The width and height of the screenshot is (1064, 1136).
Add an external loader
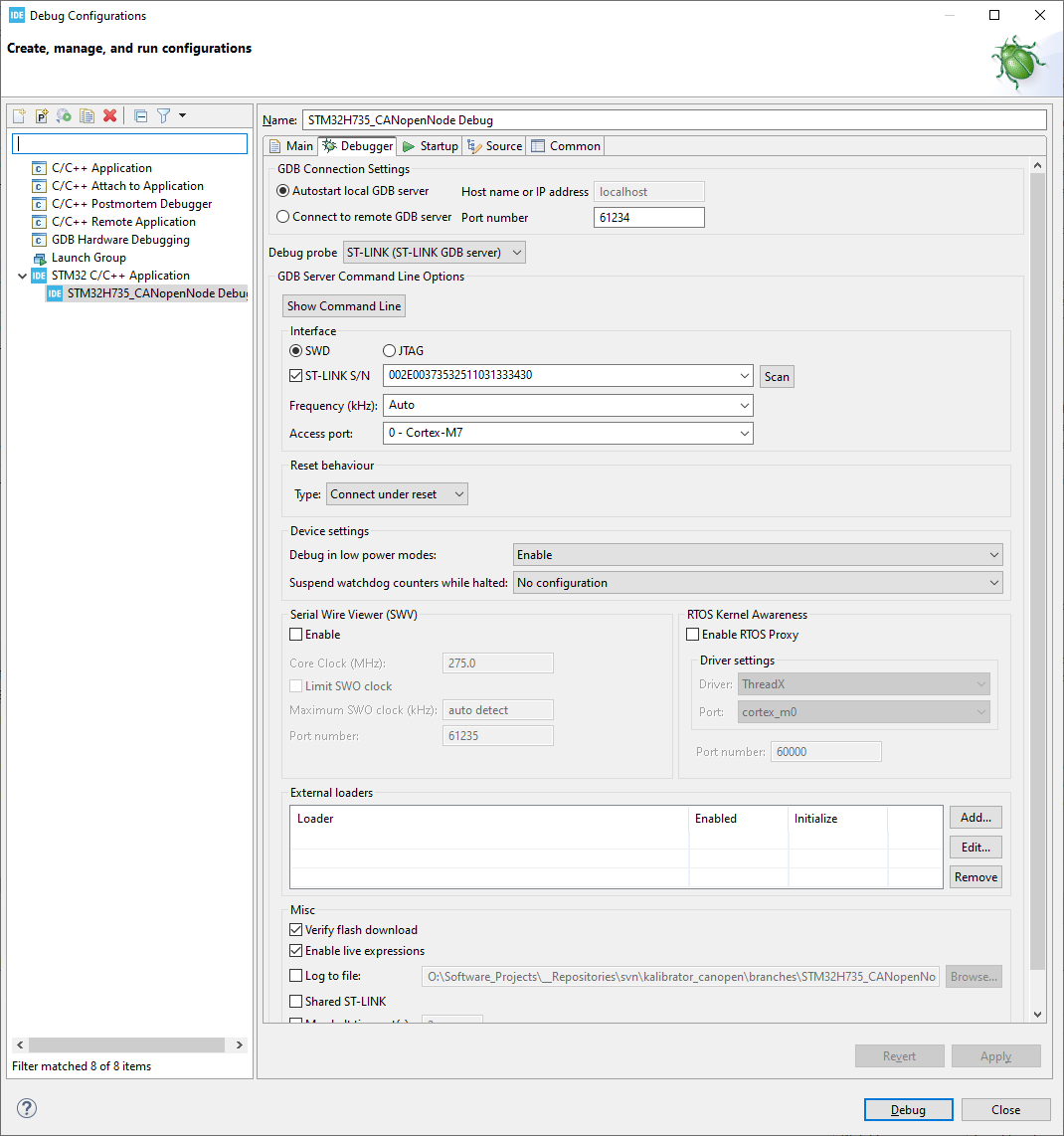pos(975,817)
